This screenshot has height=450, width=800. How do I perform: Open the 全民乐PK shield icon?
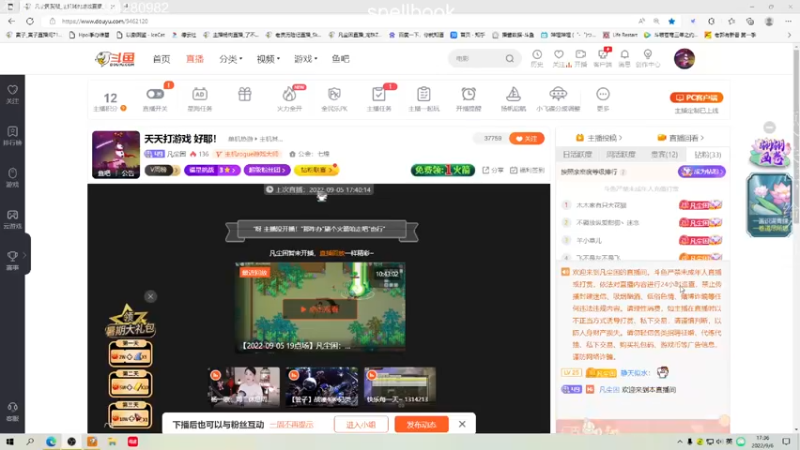334,94
